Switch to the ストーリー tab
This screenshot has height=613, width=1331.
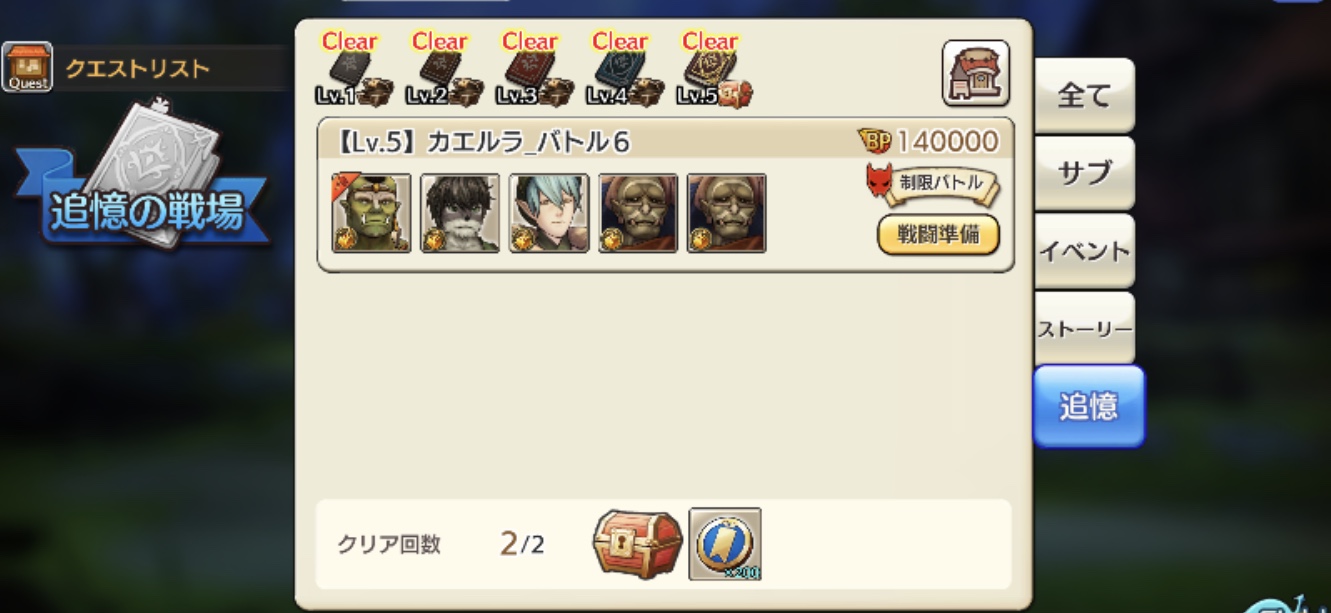pyautogui.click(x=1084, y=329)
